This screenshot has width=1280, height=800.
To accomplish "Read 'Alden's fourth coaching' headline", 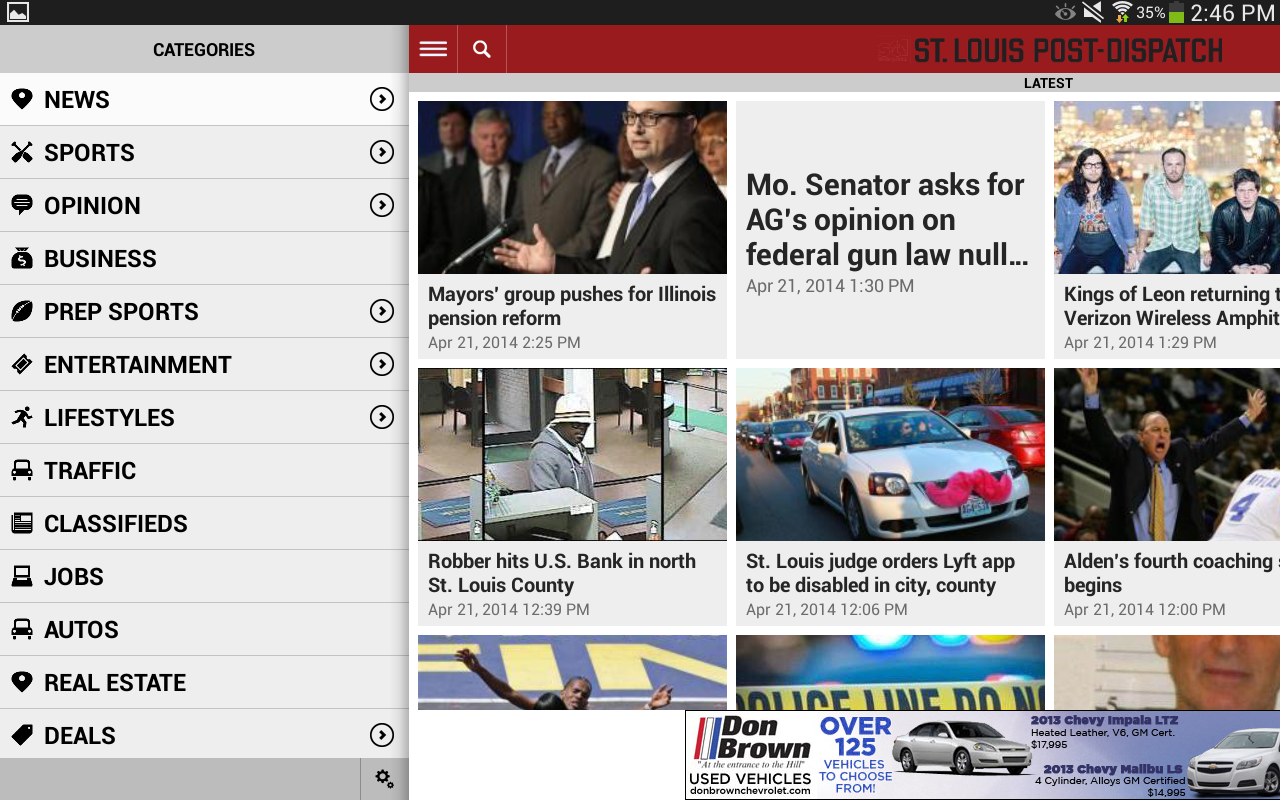I will (1172, 573).
